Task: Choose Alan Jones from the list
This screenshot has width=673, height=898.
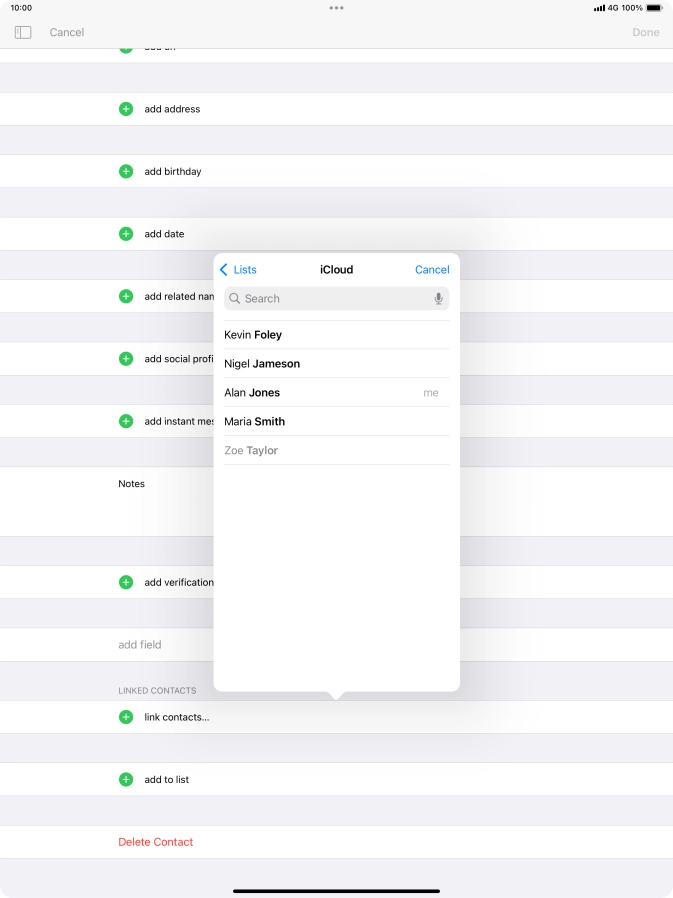Action: 252,393
